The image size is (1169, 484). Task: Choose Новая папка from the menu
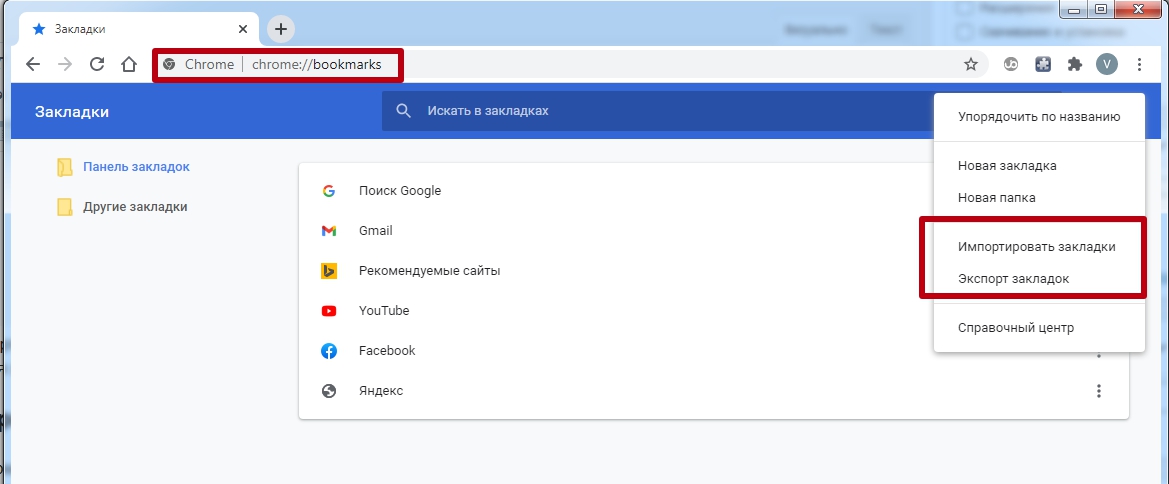996,198
